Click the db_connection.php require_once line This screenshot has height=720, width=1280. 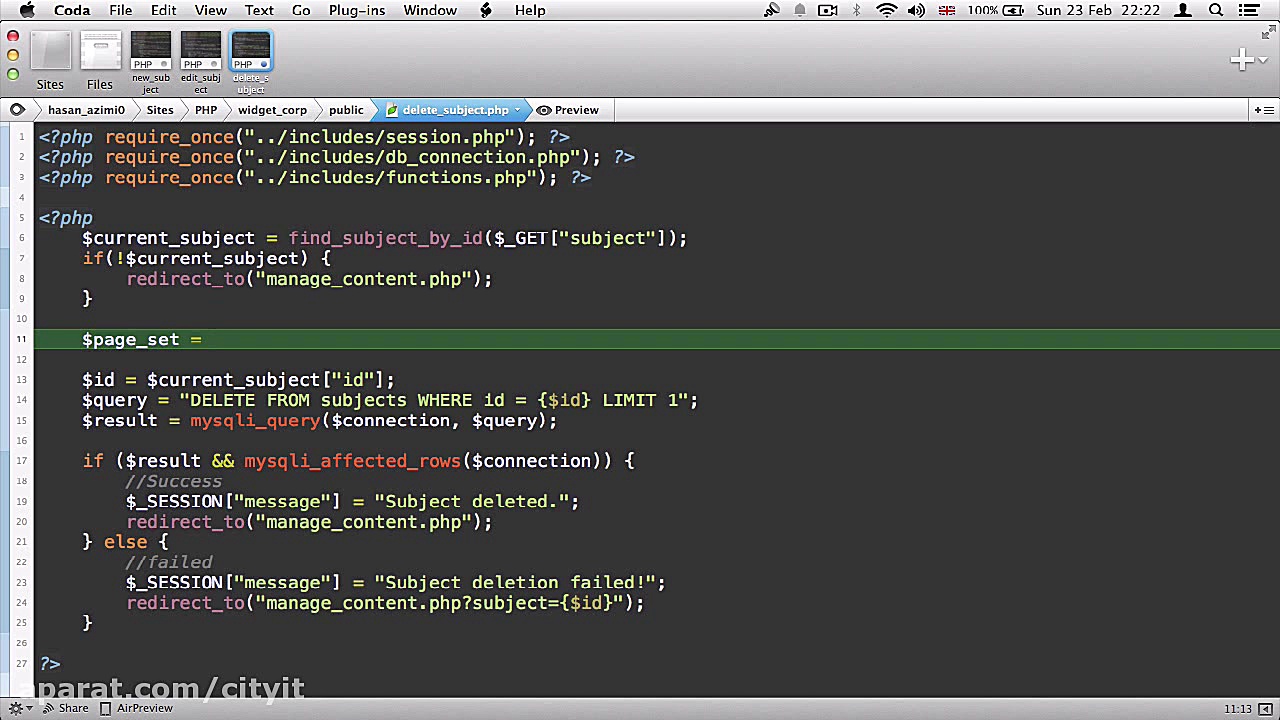tap(337, 157)
